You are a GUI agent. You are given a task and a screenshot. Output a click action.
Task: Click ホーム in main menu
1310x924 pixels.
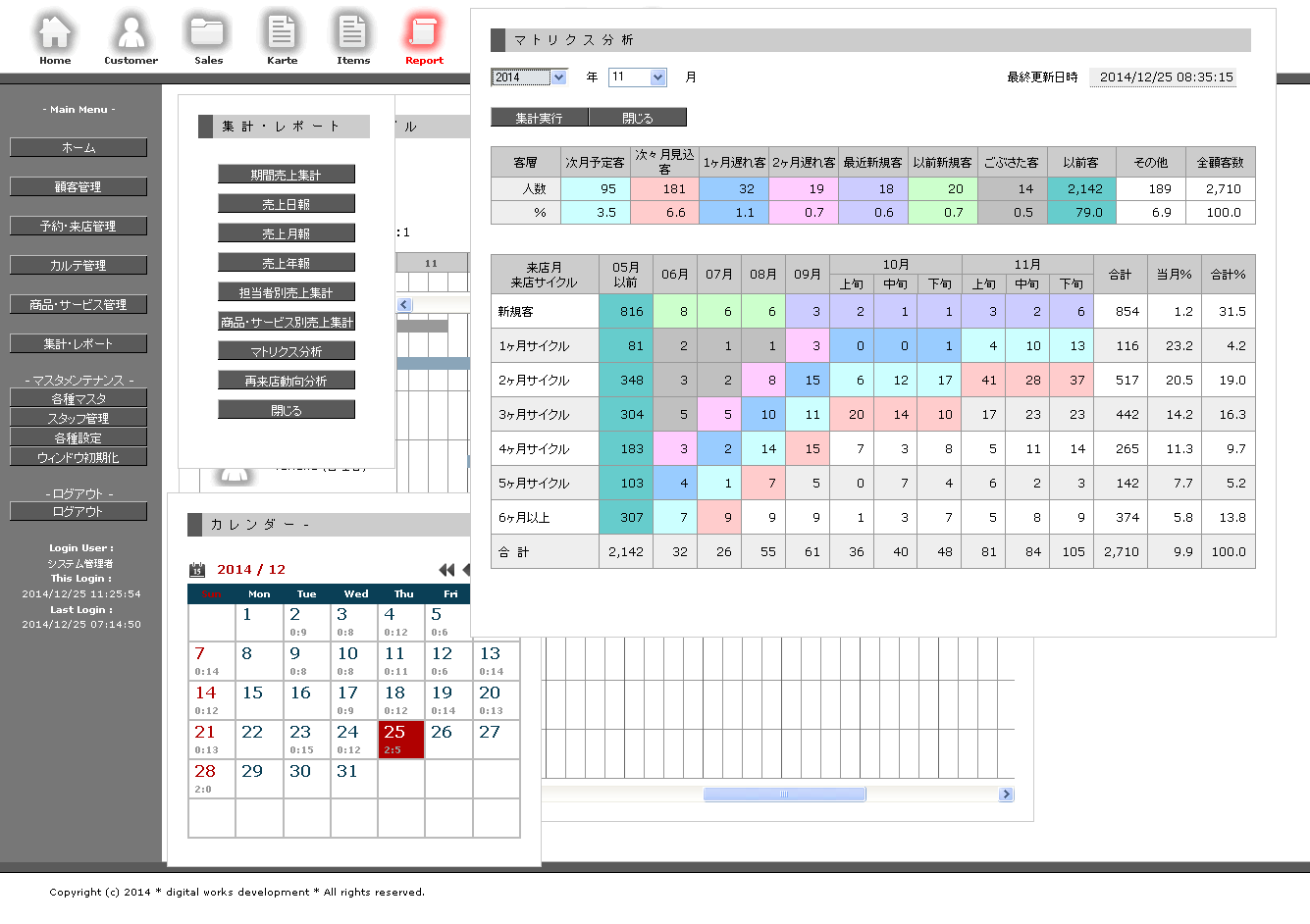tap(79, 147)
